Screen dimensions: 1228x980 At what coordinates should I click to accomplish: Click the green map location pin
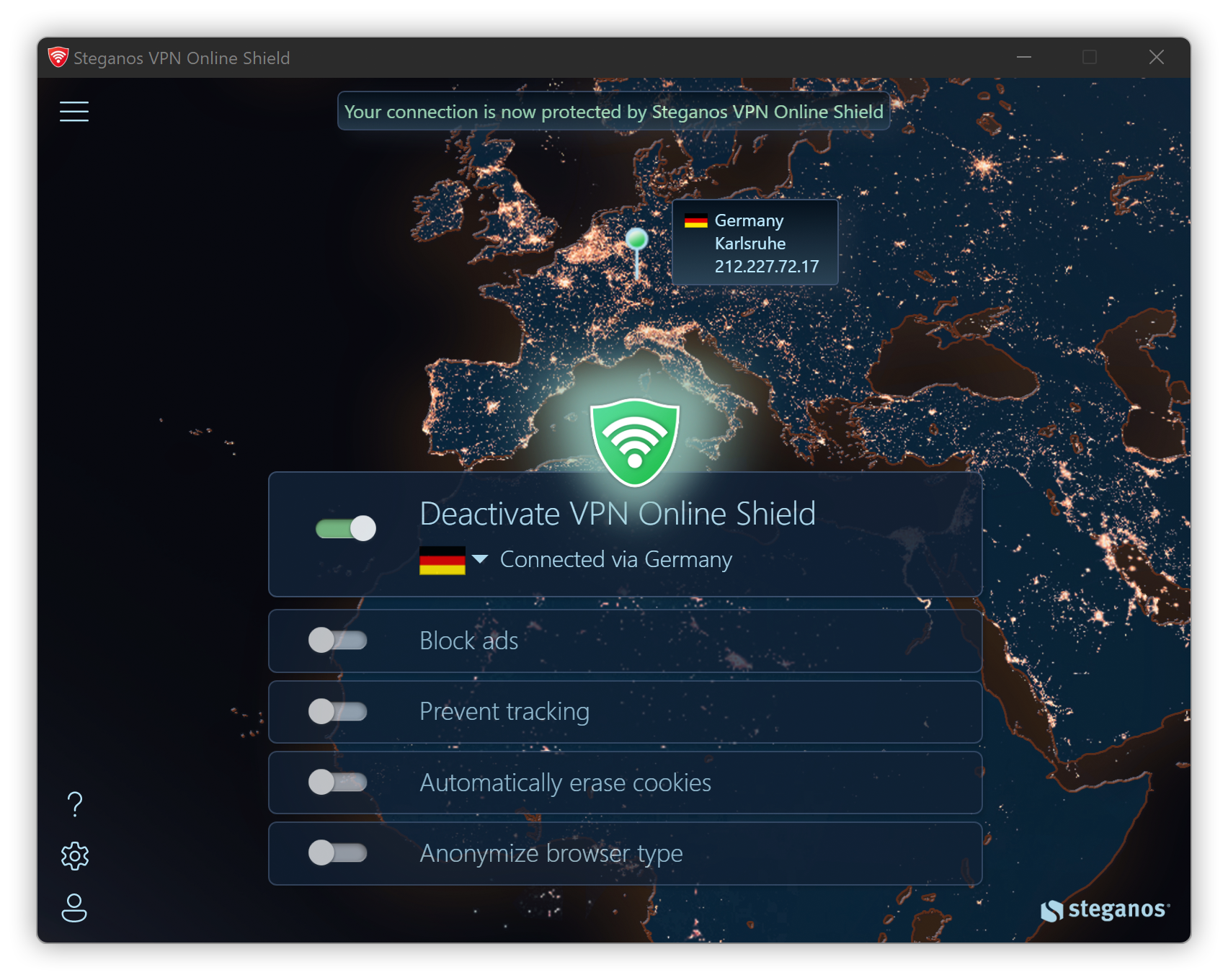[x=636, y=252]
